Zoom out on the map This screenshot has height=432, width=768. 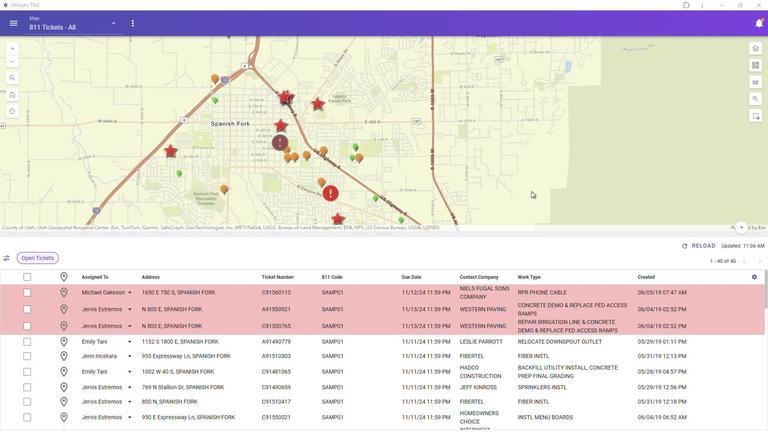click(x=12, y=62)
